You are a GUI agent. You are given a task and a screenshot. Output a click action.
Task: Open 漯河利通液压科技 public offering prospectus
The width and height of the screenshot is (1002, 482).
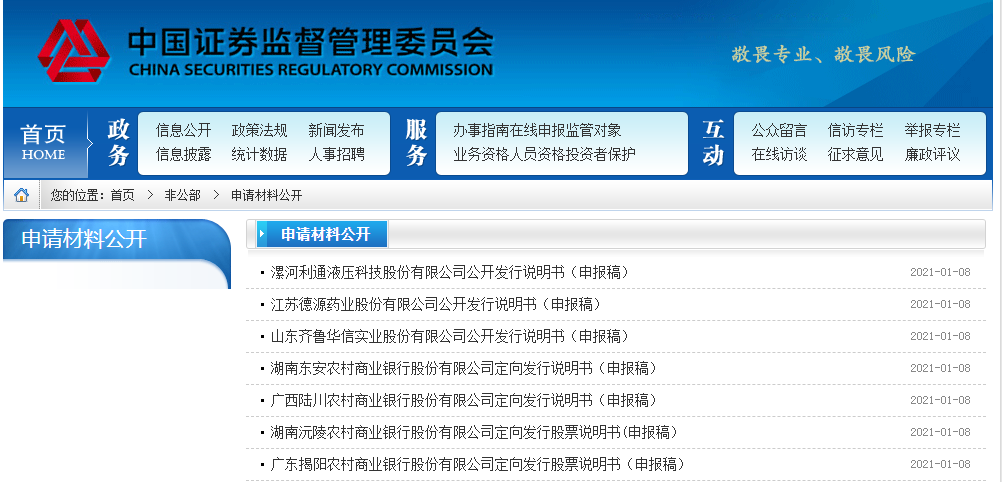450,272
